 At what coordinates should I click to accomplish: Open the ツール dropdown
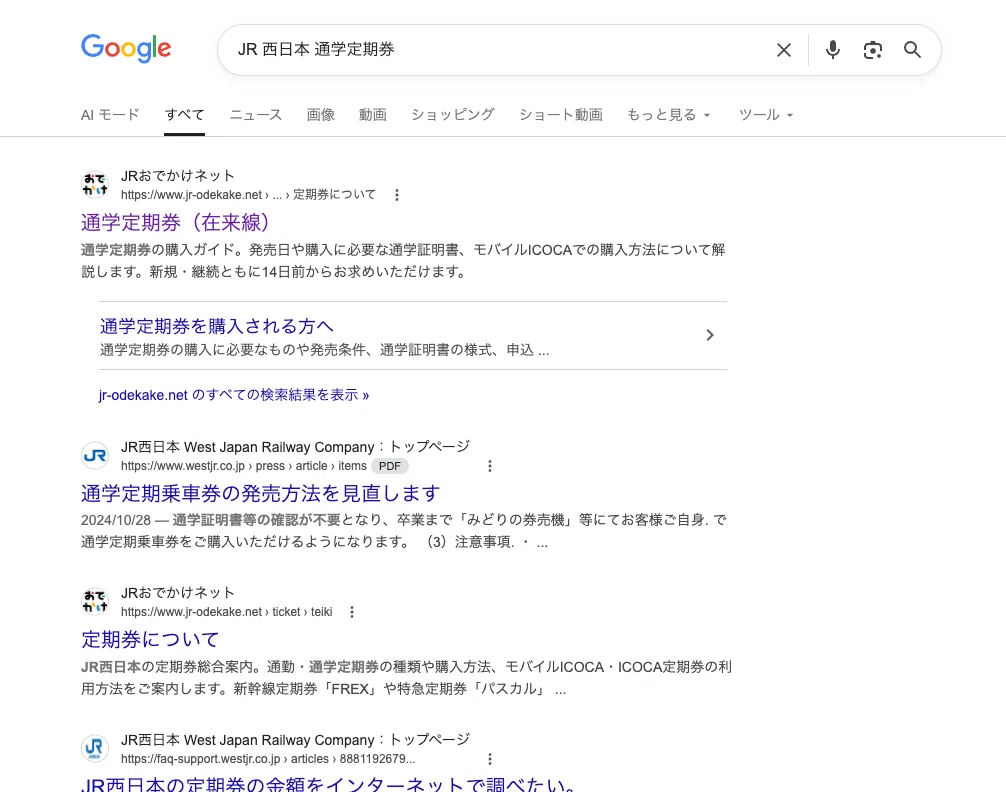tap(766, 115)
